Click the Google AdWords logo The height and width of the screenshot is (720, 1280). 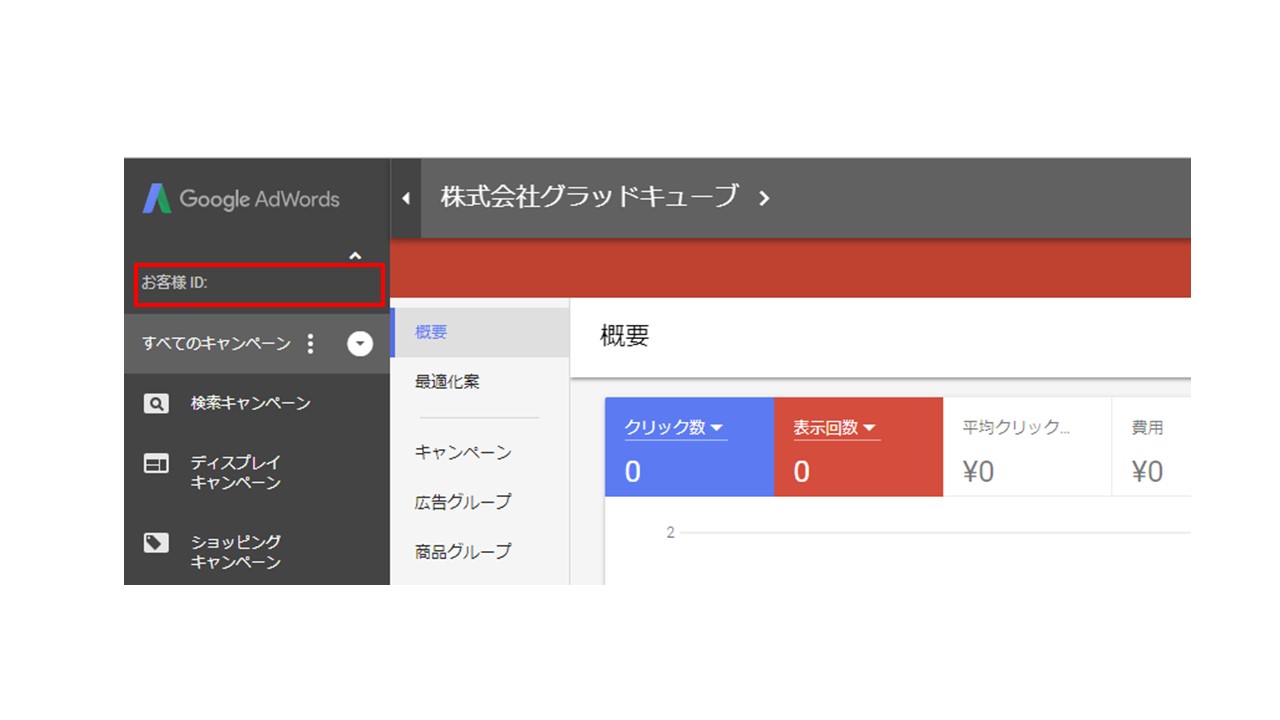[240, 199]
